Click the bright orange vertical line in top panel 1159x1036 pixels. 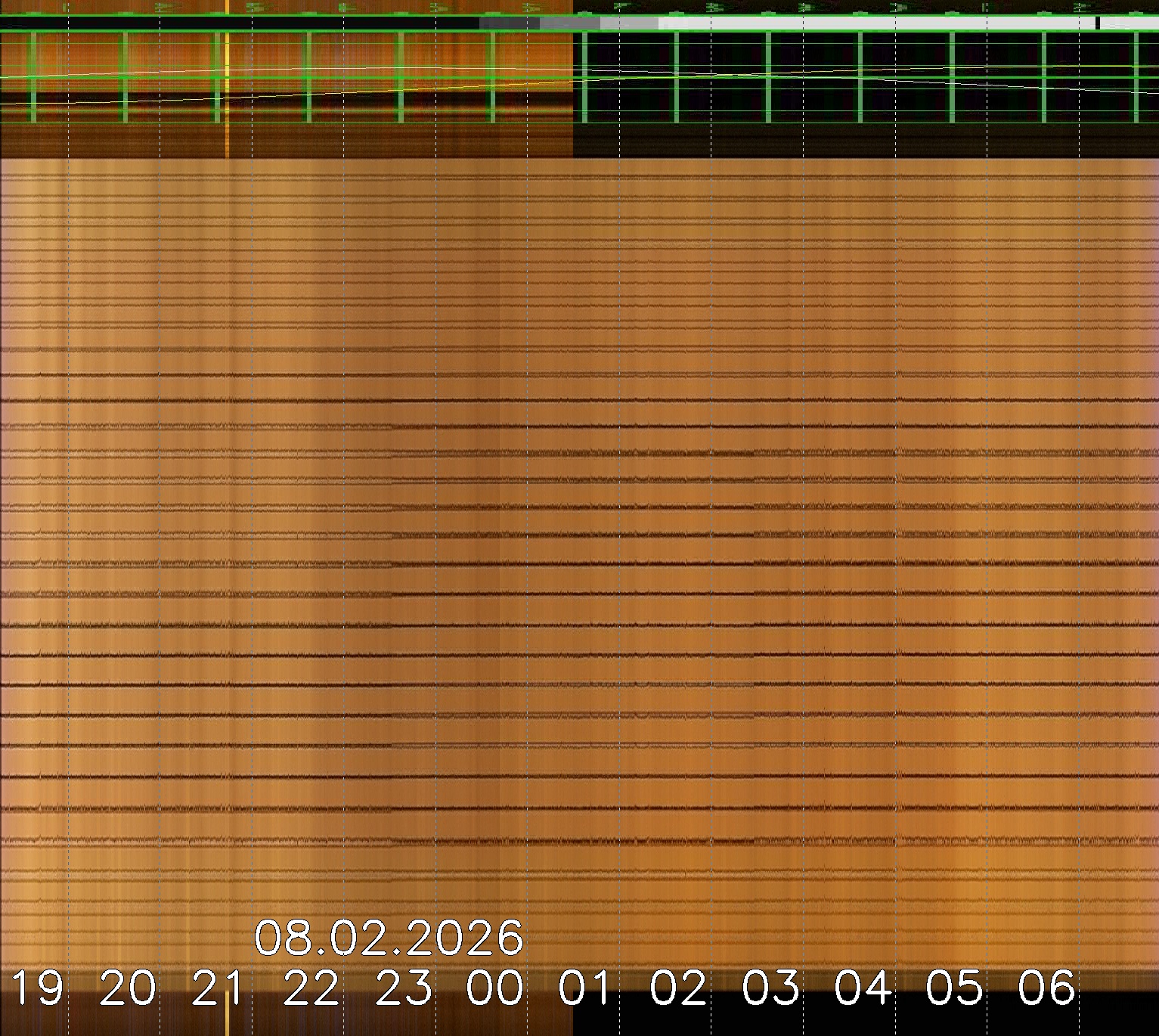click(x=227, y=76)
